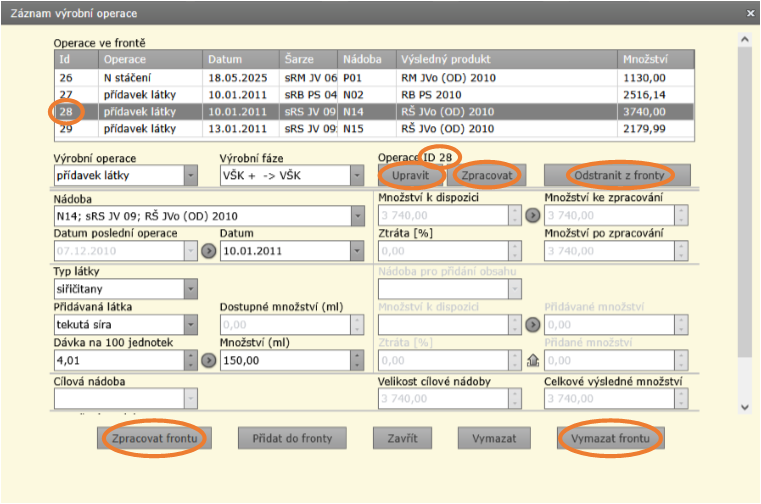This screenshot has width=761, height=504.
Task: Open the Výrobní fáze dropdown
Action: (x=357, y=176)
